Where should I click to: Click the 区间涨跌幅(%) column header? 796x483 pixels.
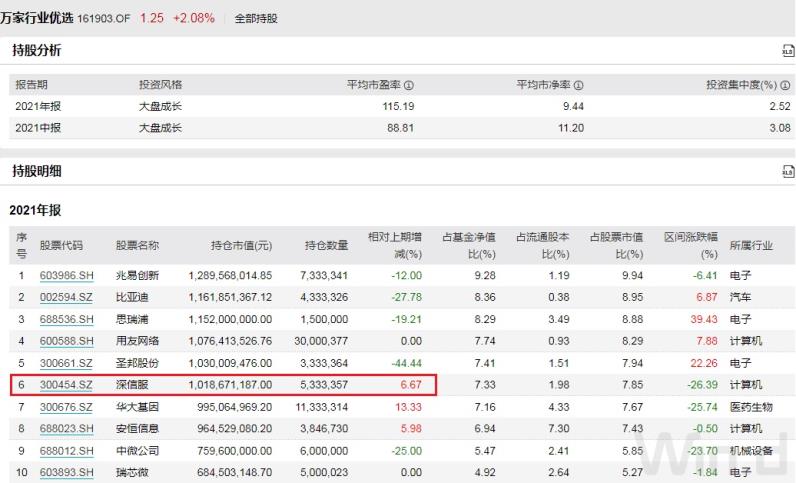[x=691, y=245]
